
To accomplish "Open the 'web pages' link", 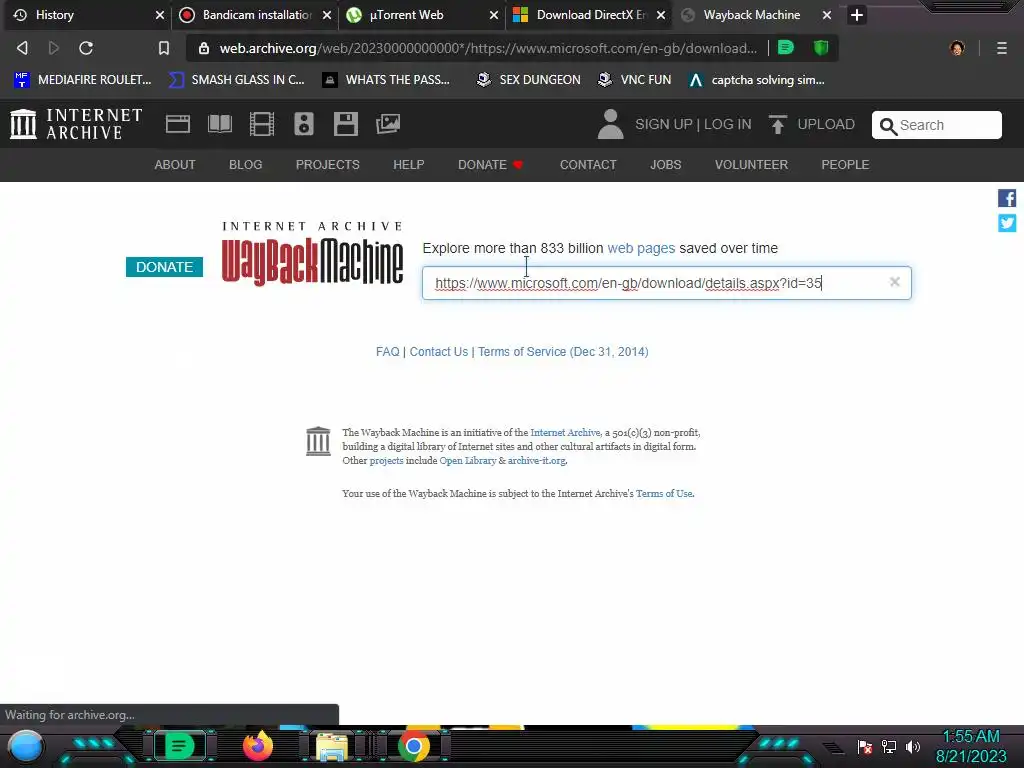I will tap(641, 248).
